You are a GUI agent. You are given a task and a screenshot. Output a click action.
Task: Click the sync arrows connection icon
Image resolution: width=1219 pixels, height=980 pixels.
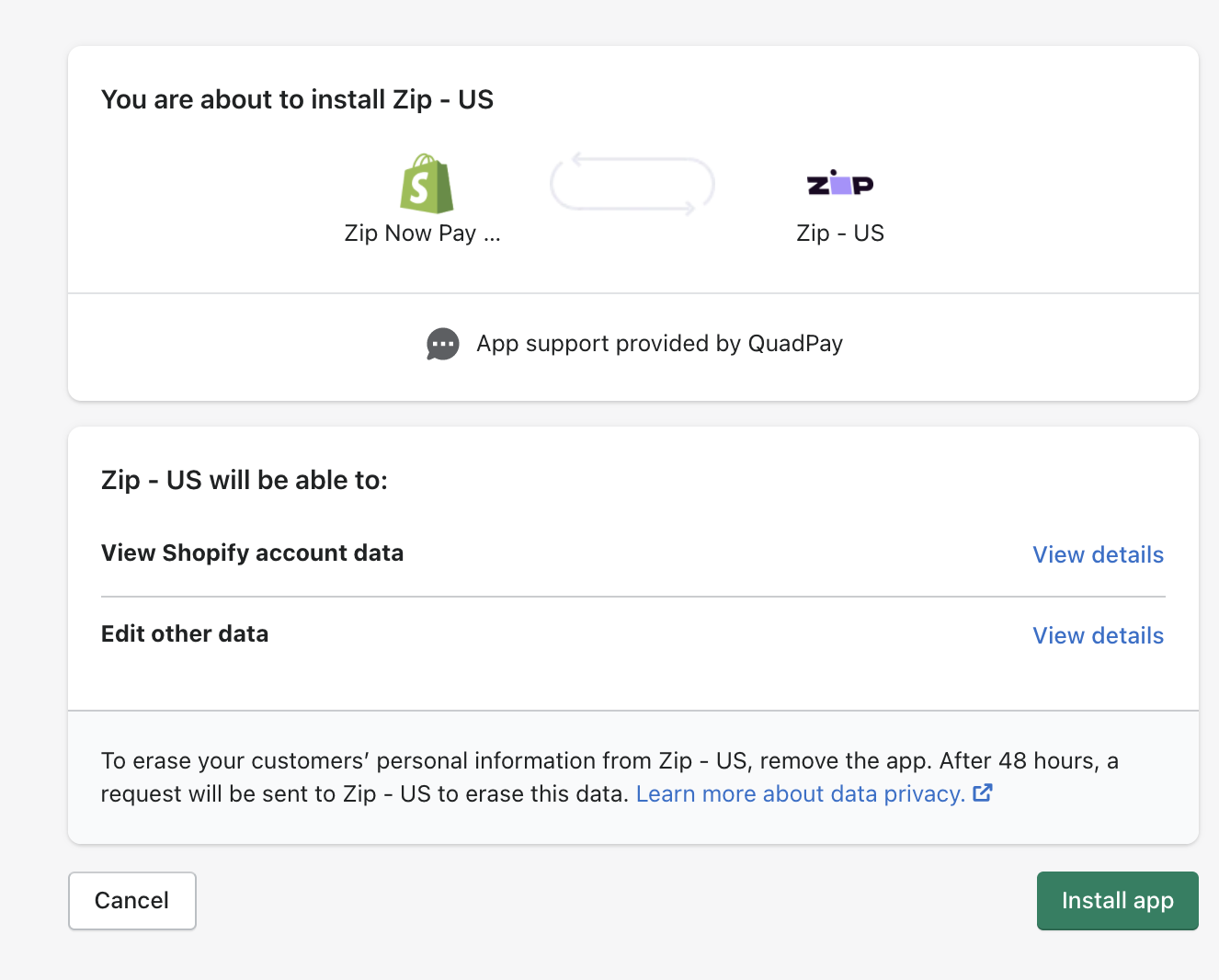click(632, 185)
